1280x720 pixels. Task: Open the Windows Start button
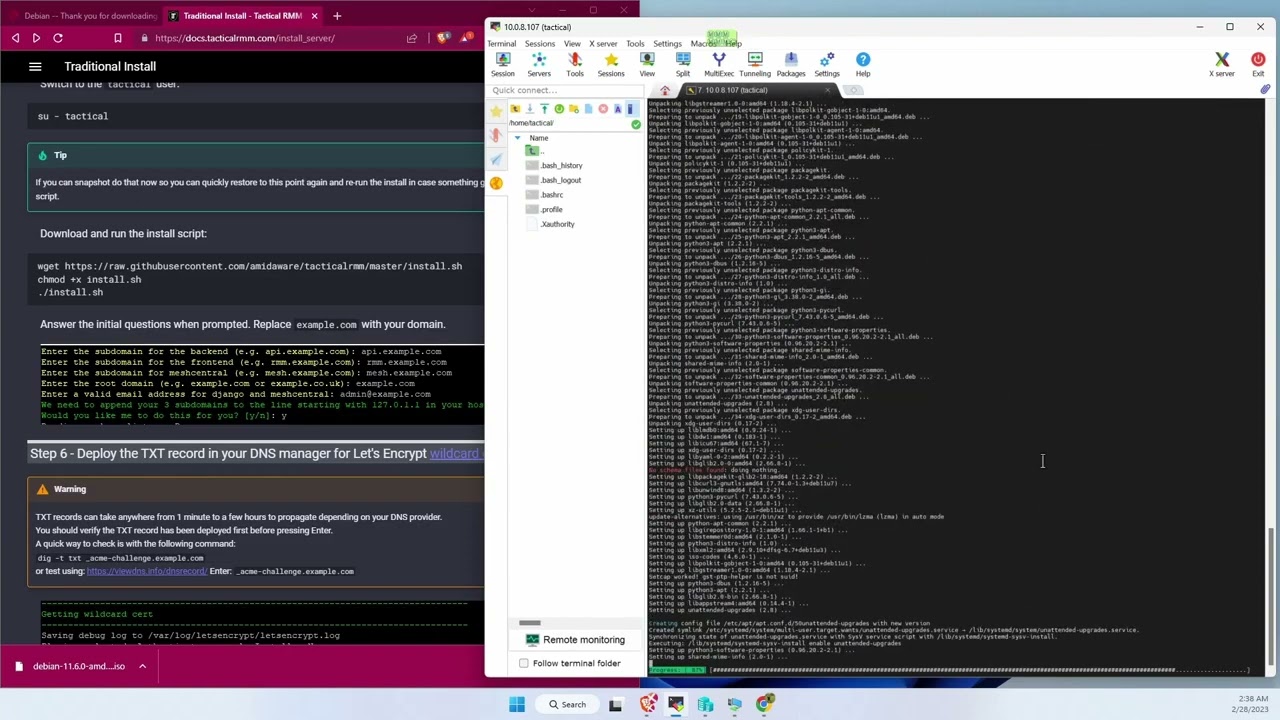point(517,704)
